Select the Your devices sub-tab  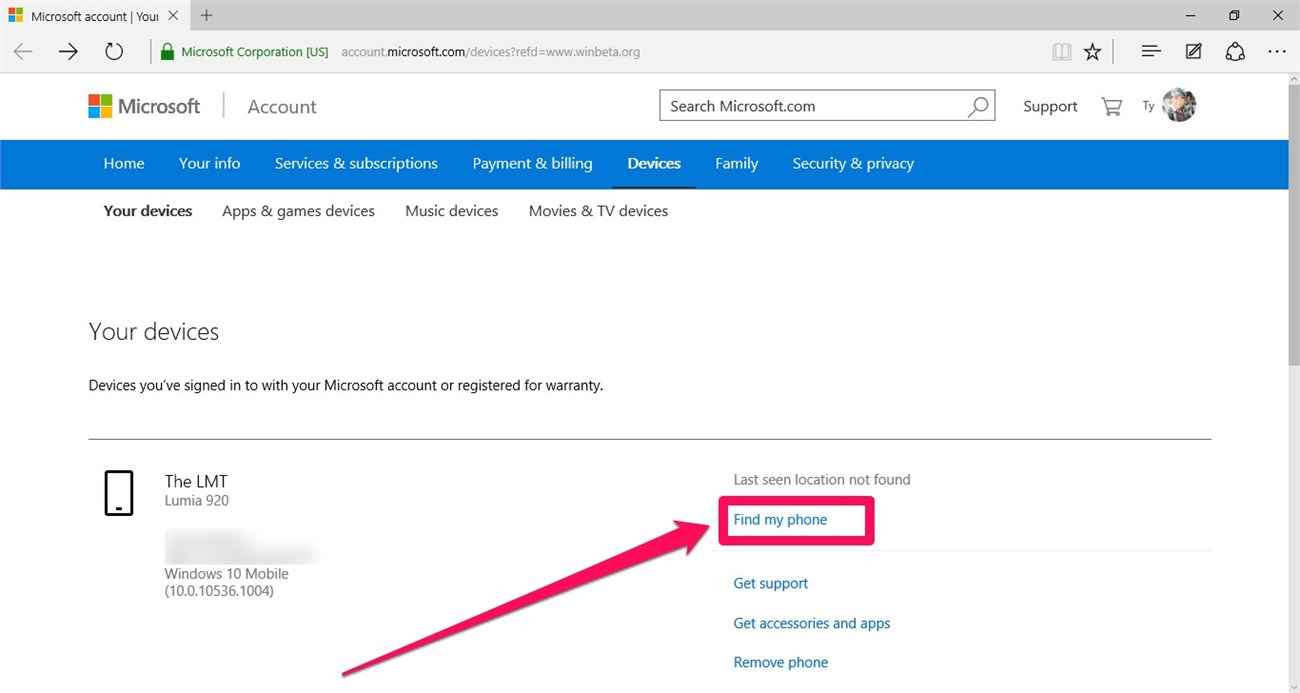(x=148, y=211)
